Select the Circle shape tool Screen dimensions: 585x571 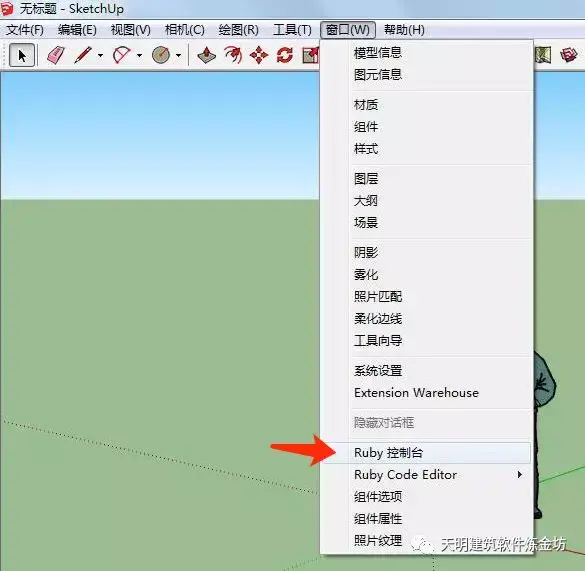[x=161, y=55]
